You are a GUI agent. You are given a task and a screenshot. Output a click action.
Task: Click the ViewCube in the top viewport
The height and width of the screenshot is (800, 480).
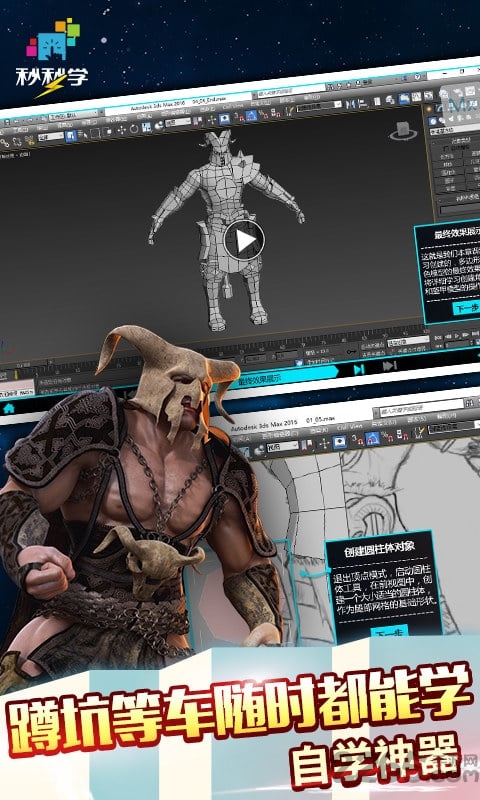click(x=404, y=132)
